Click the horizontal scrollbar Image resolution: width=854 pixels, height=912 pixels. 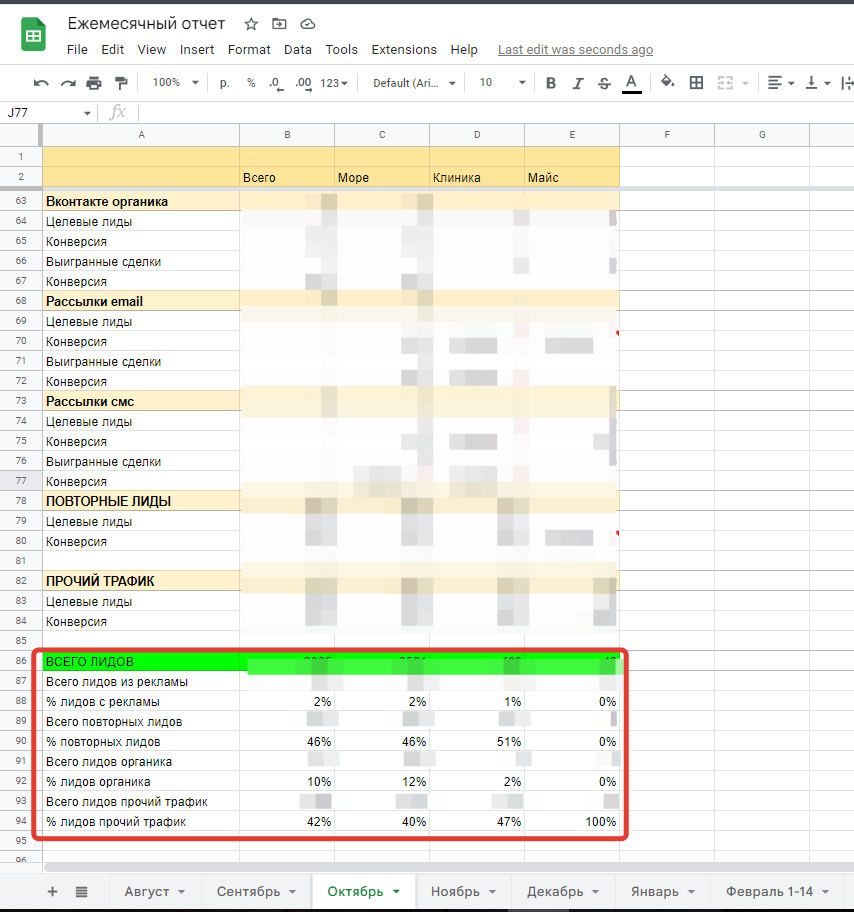tap(448, 867)
